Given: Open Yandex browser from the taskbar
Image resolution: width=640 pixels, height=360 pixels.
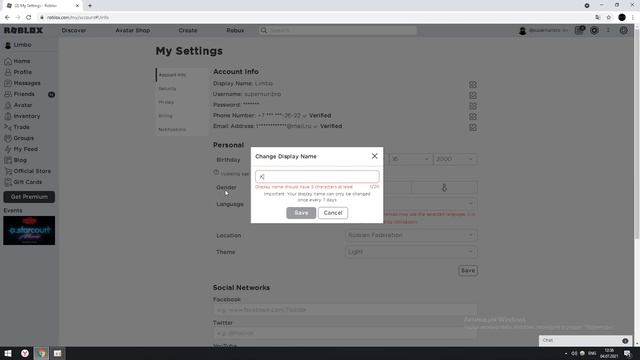Looking at the screenshot, I should [x=25, y=353].
